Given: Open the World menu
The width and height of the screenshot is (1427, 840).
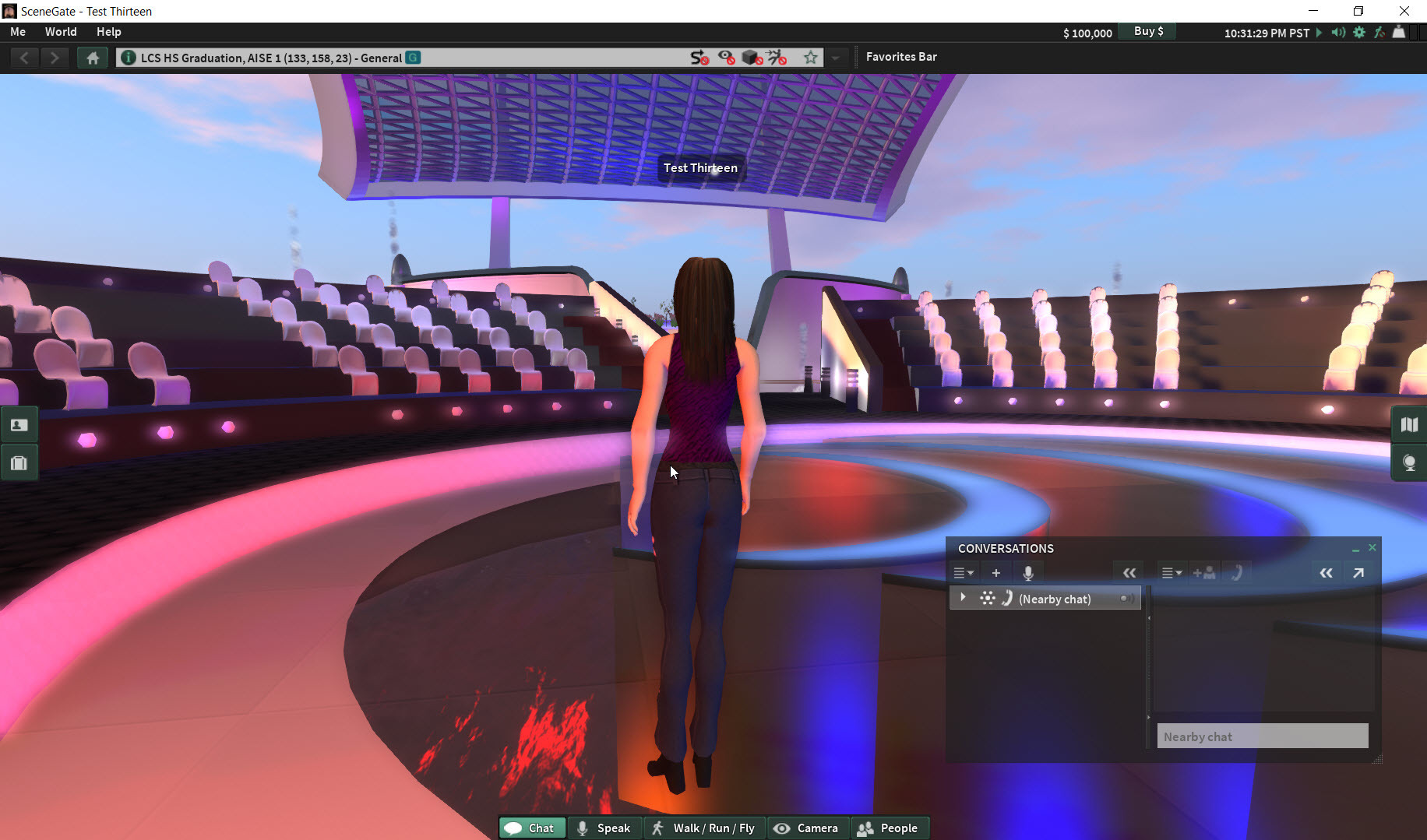Looking at the screenshot, I should coord(60,32).
